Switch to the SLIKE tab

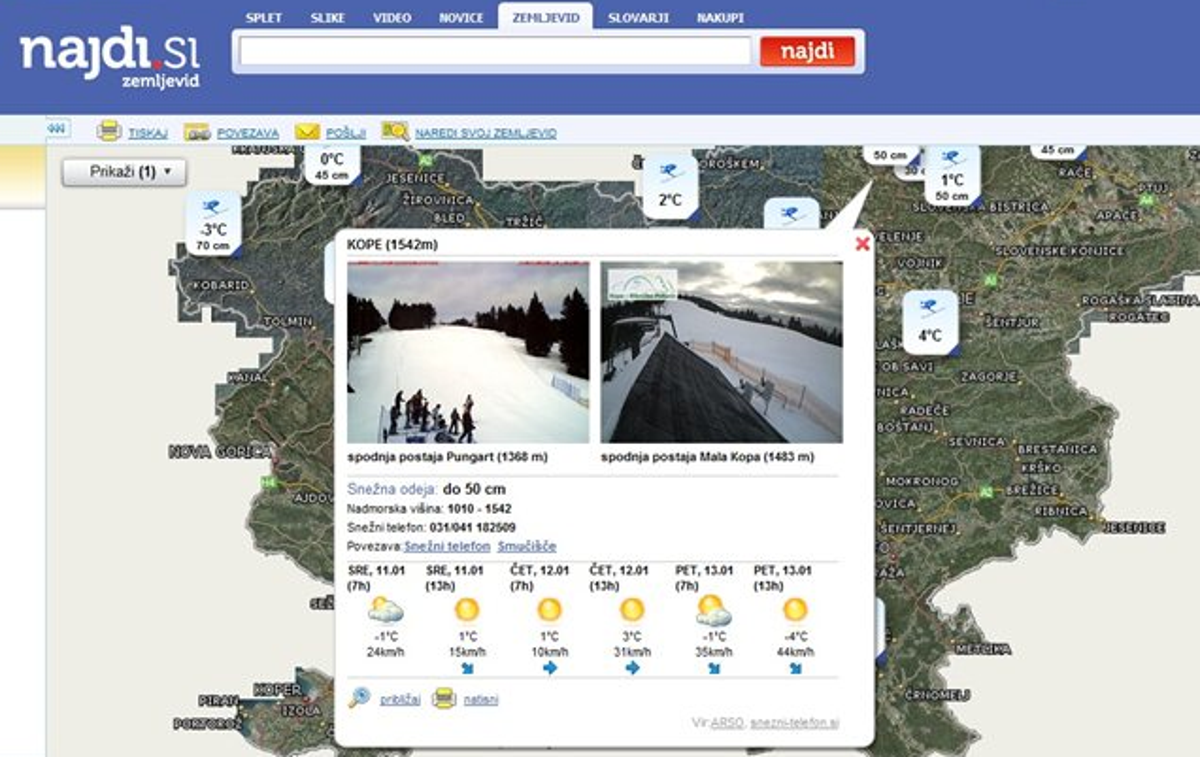327,18
